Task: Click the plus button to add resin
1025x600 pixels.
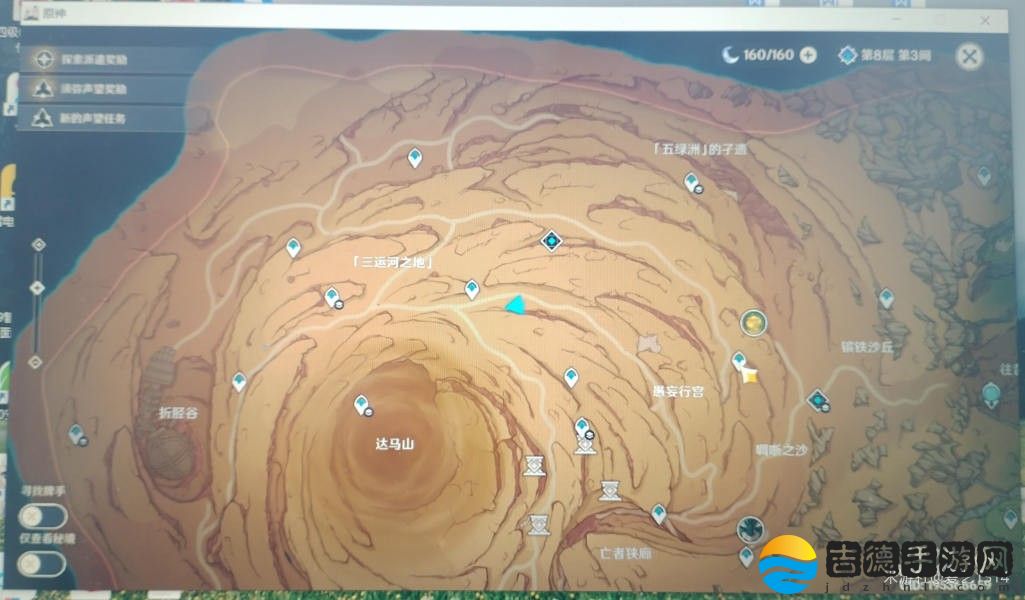Action: pyautogui.click(x=808, y=55)
